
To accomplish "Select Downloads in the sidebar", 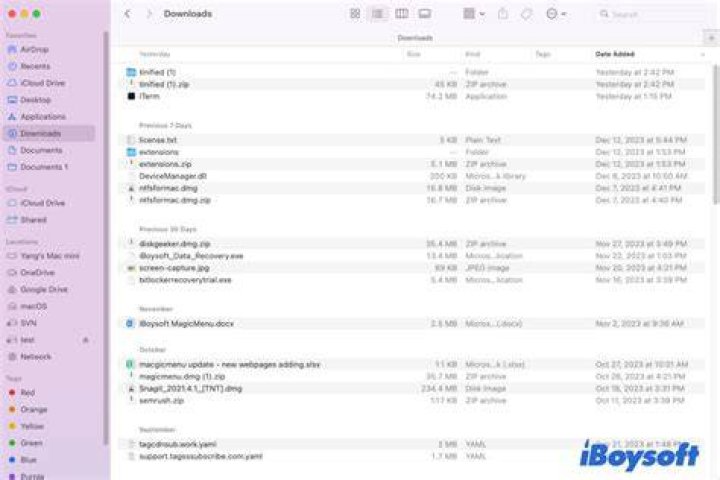I will [49, 134].
